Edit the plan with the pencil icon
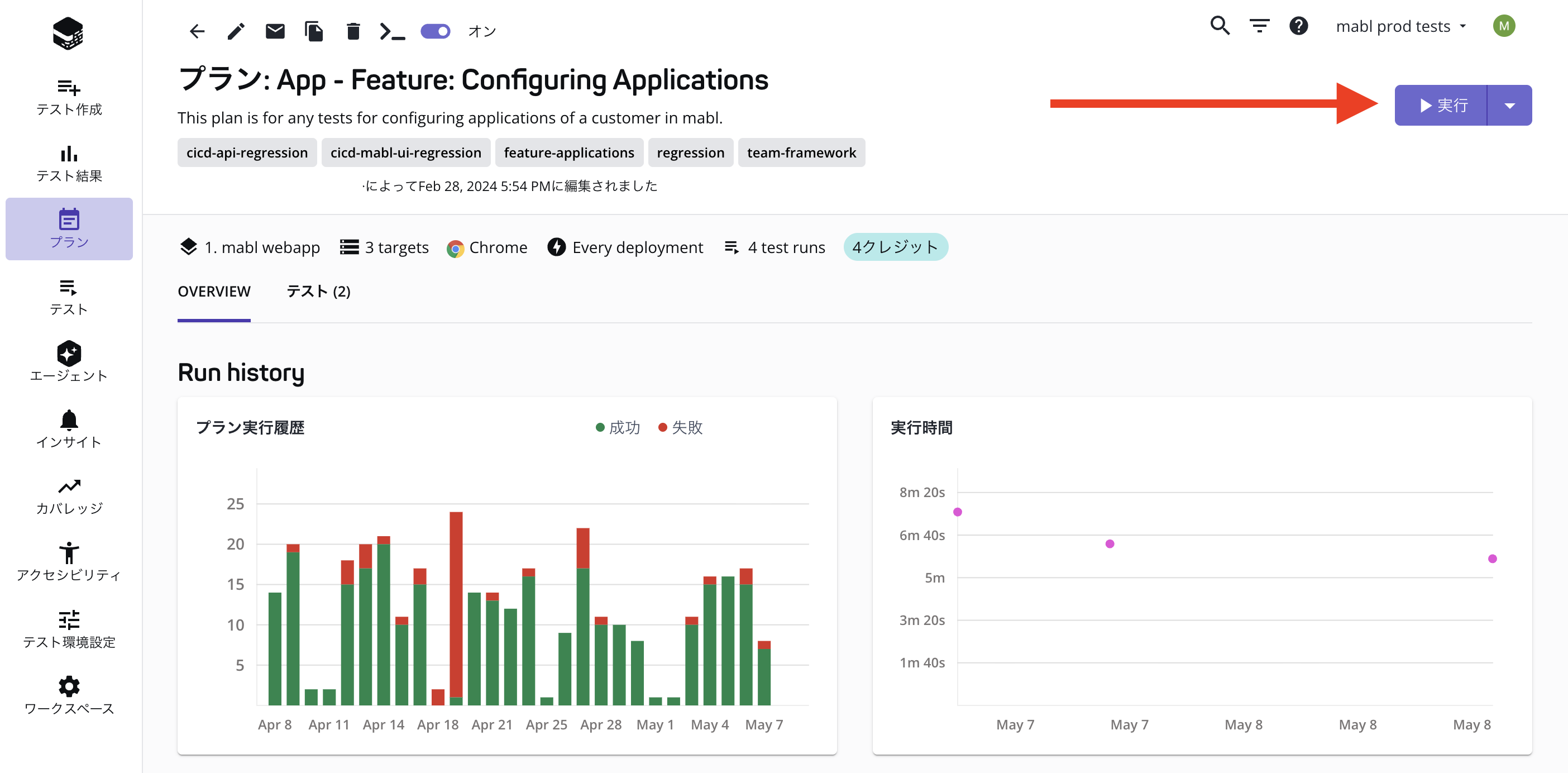This screenshot has height=773, width=1568. (x=236, y=31)
